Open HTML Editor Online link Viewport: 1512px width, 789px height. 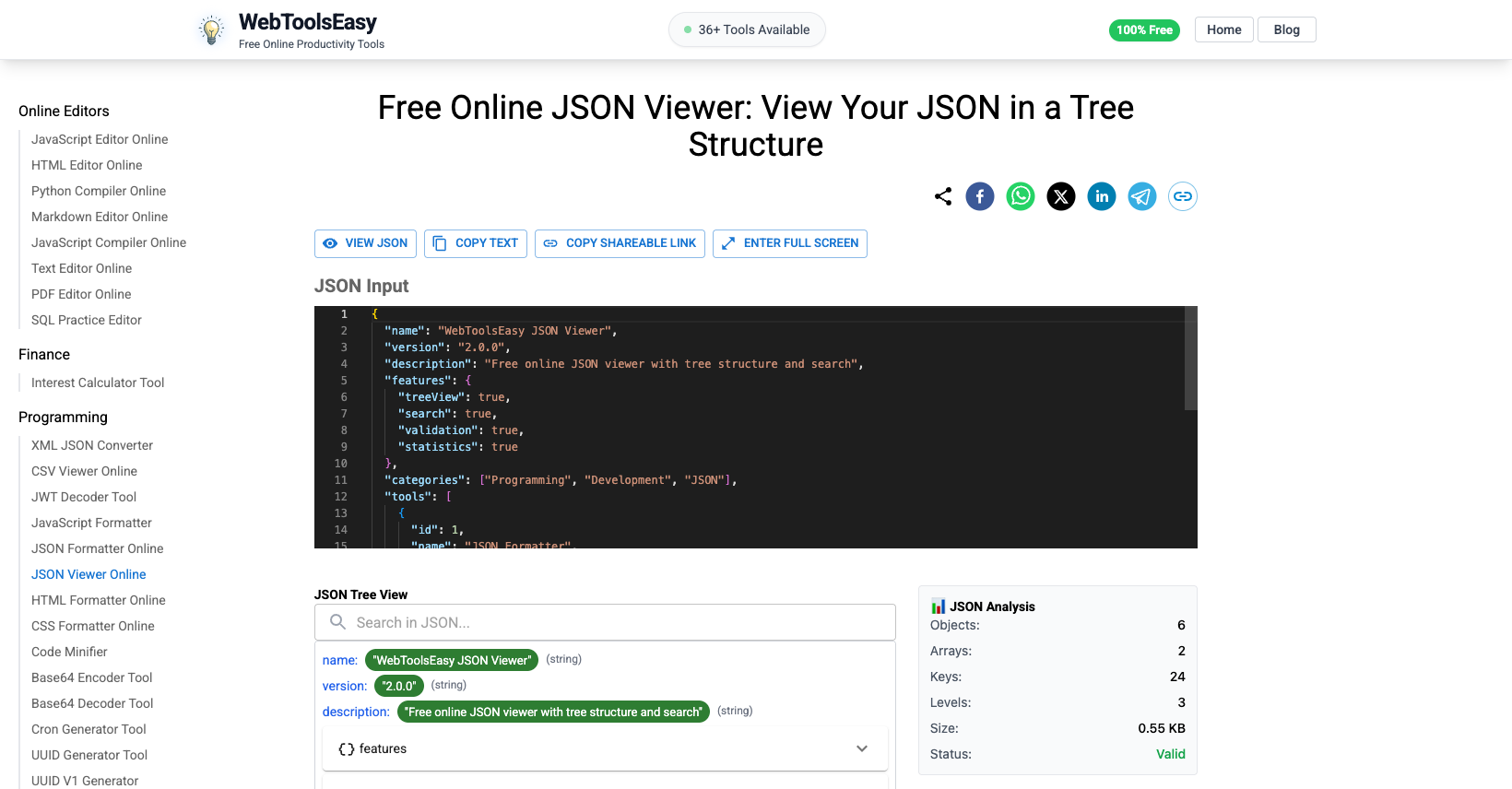click(87, 165)
